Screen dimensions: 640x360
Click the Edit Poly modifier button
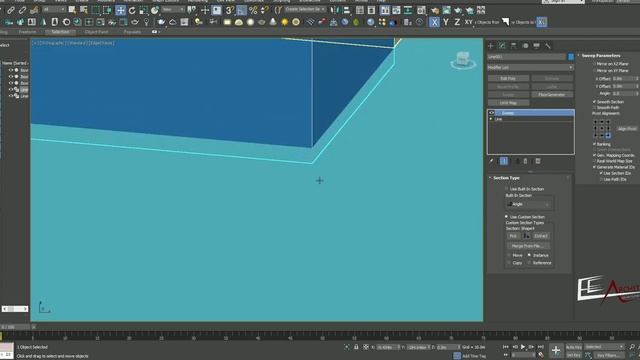(x=508, y=78)
